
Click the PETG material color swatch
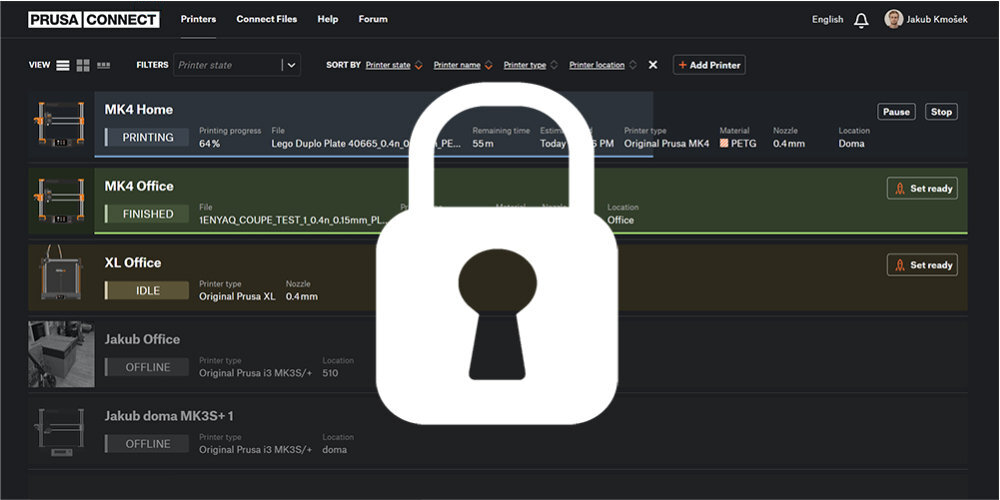point(724,143)
